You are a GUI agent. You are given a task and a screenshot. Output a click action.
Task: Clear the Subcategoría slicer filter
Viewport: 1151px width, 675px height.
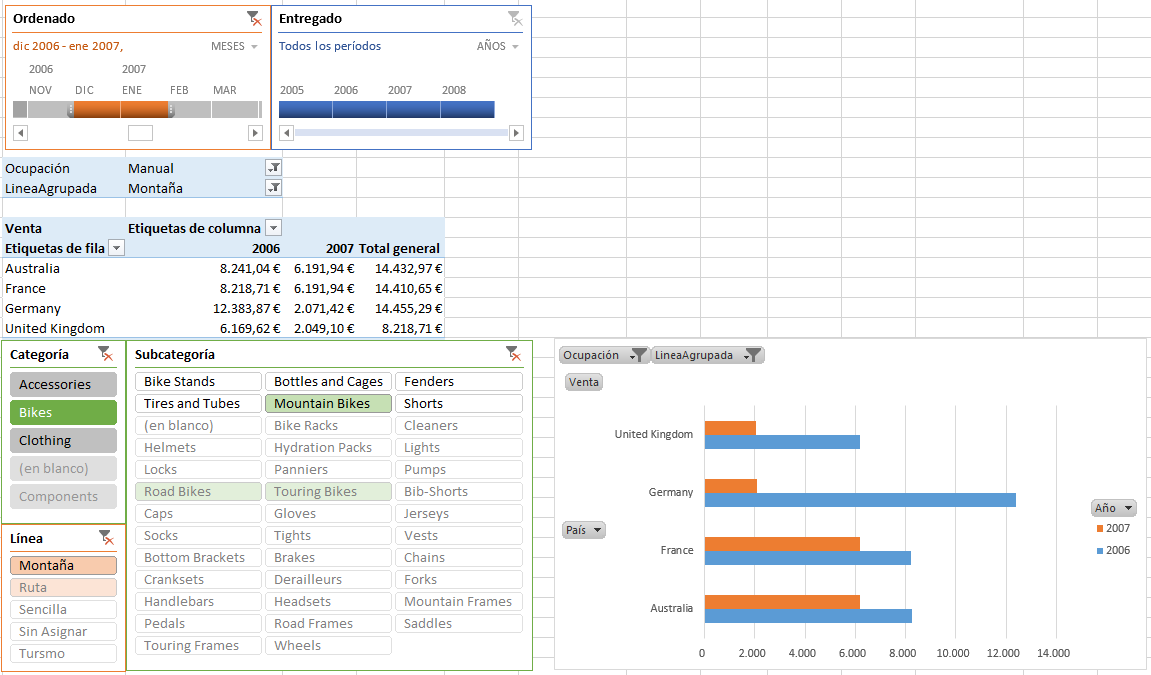pos(513,353)
